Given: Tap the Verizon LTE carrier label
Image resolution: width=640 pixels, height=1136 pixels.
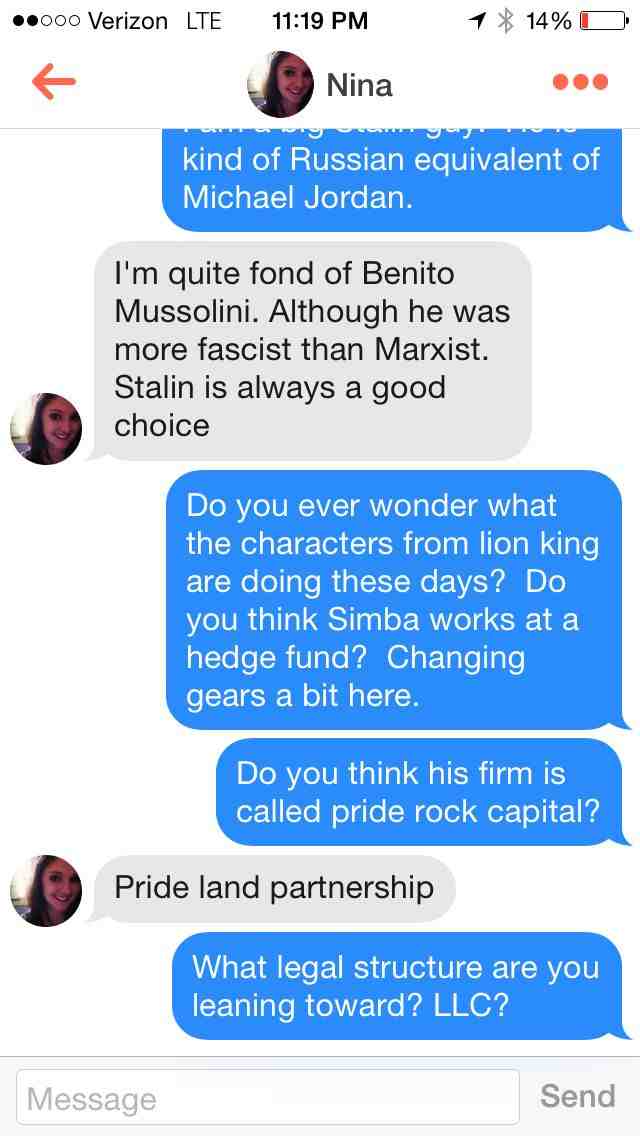Looking at the screenshot, I should tap(154, 20).
